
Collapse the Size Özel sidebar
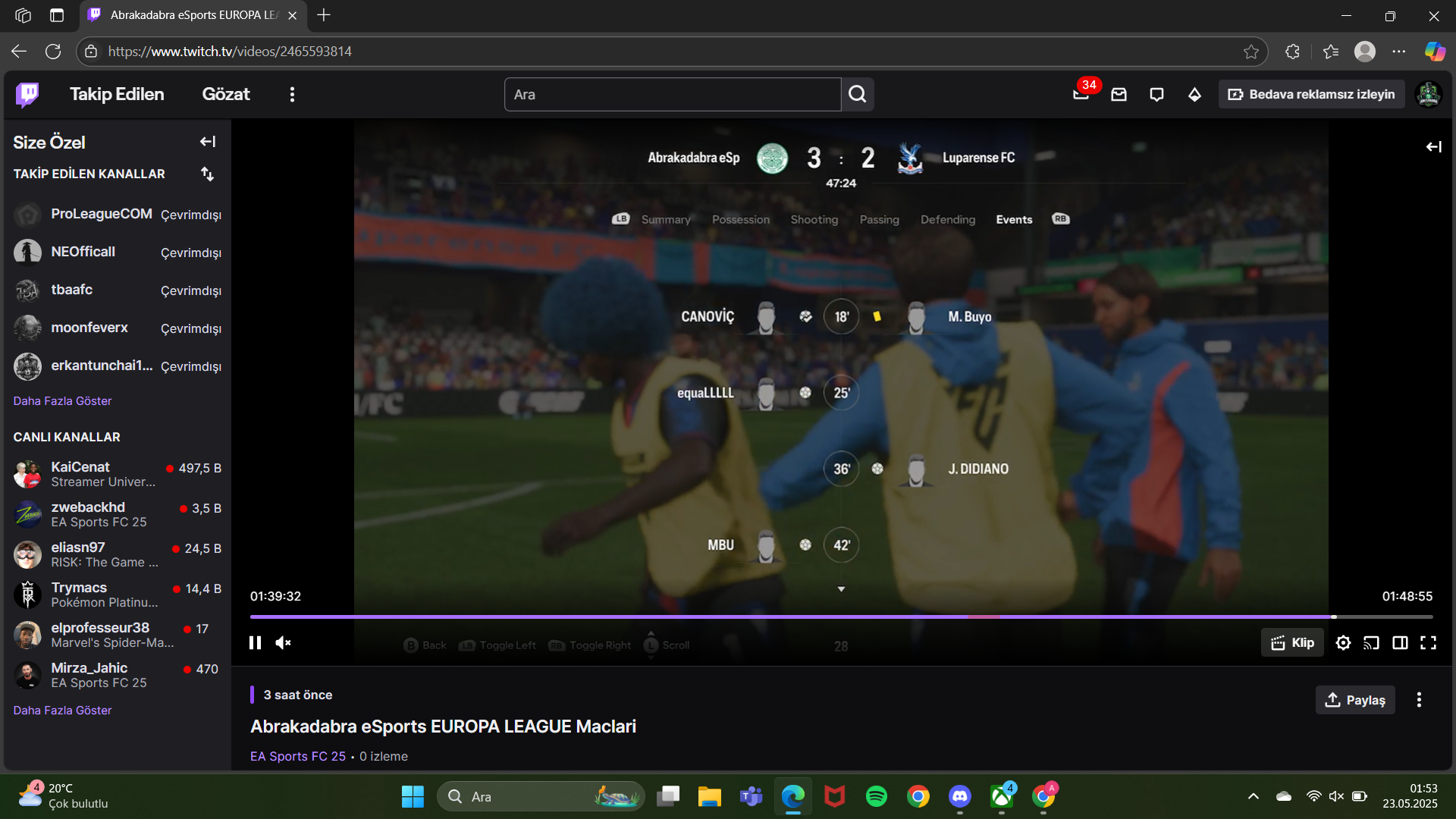point(207,142)
